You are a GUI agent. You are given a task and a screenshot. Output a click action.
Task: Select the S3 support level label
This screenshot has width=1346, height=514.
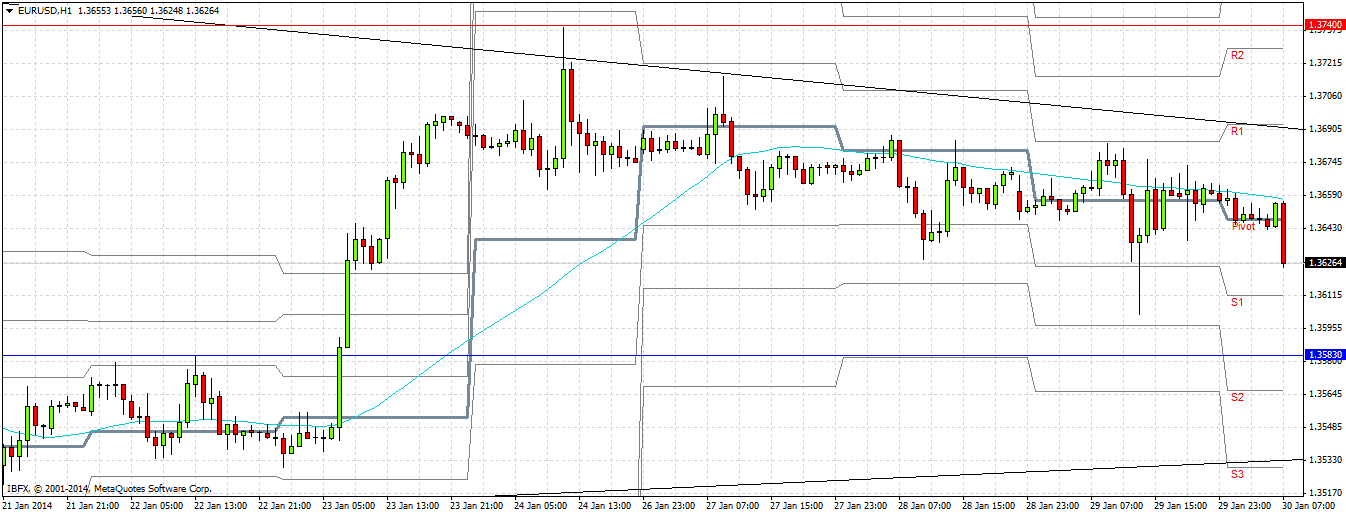tap(1237, 473)
